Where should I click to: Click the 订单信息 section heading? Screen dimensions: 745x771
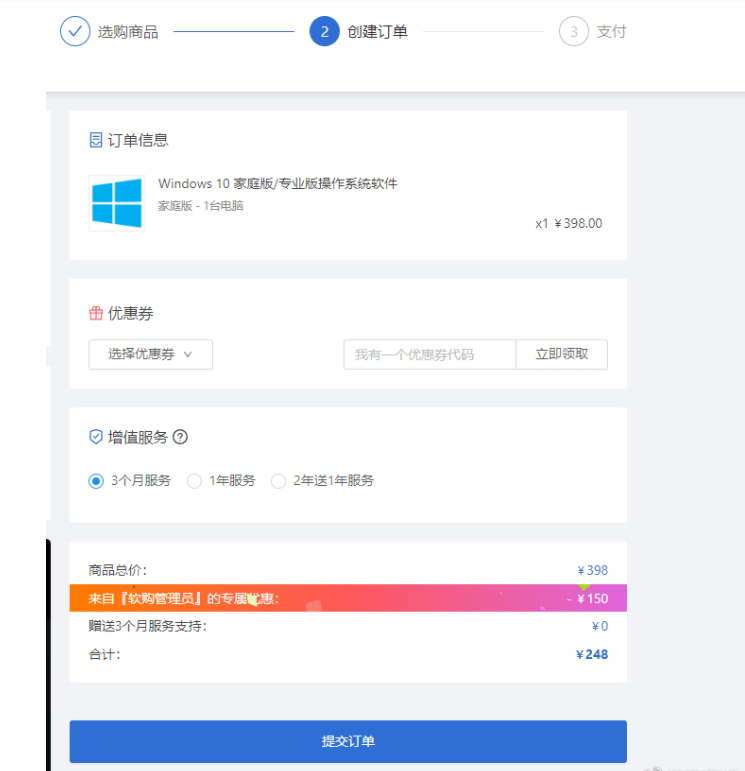pyautogui.click(x=138, y=140)
